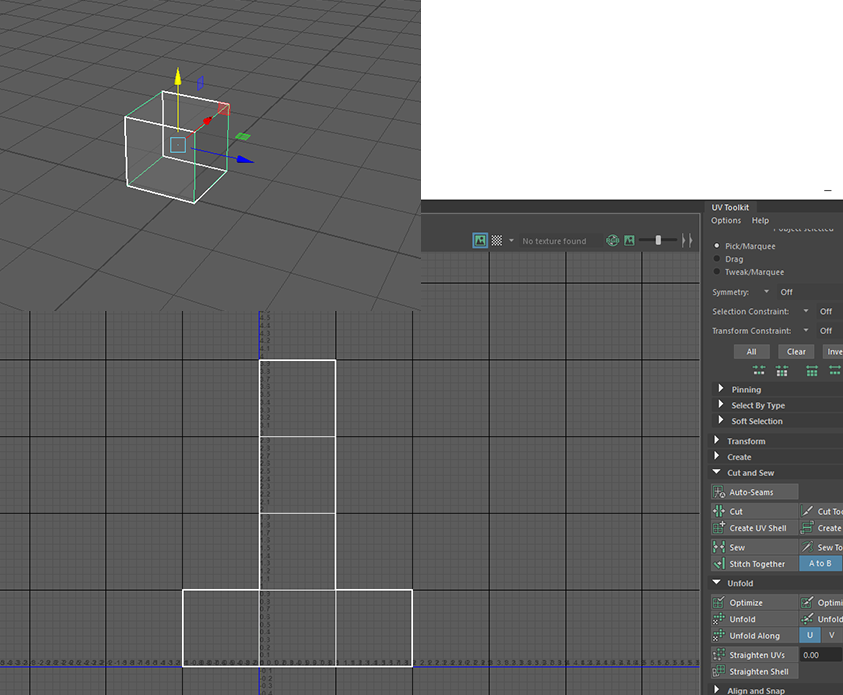Click the Unfold Along icon
The image size is (843, 695).
coord(719,635)
